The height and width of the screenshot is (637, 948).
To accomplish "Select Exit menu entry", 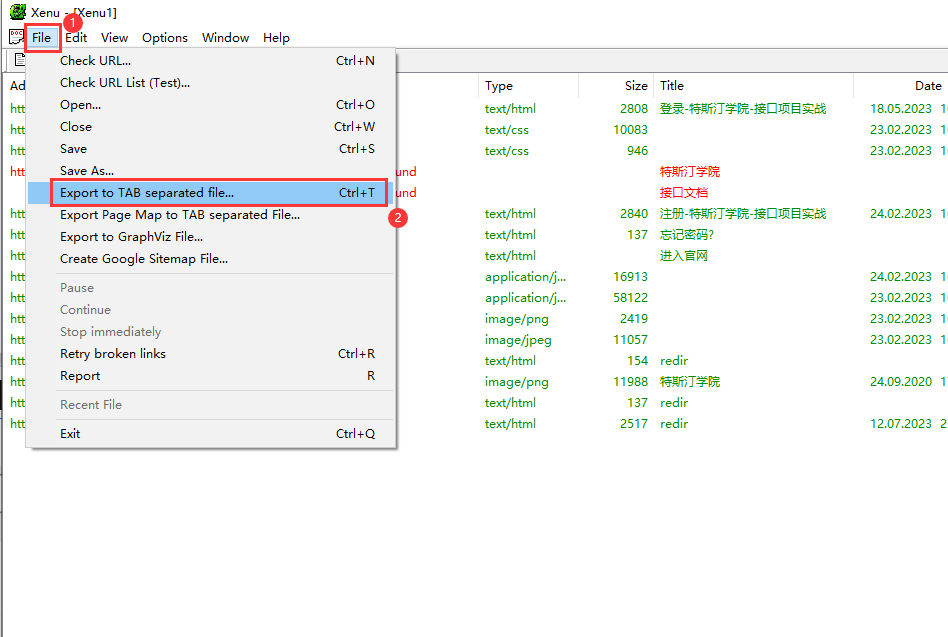I will coord(210,434).
